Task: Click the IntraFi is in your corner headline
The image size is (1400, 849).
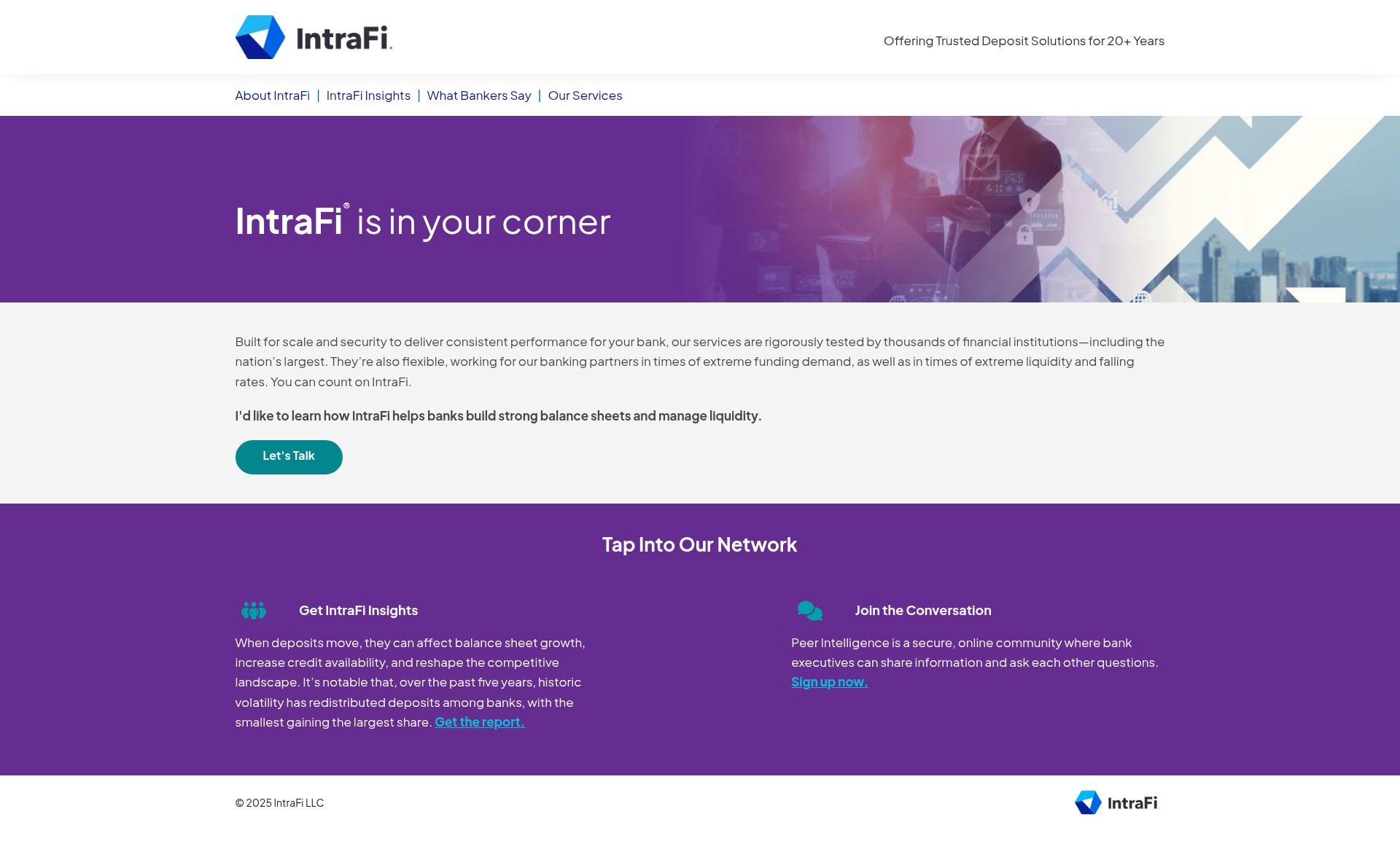Action: [422, 221]
